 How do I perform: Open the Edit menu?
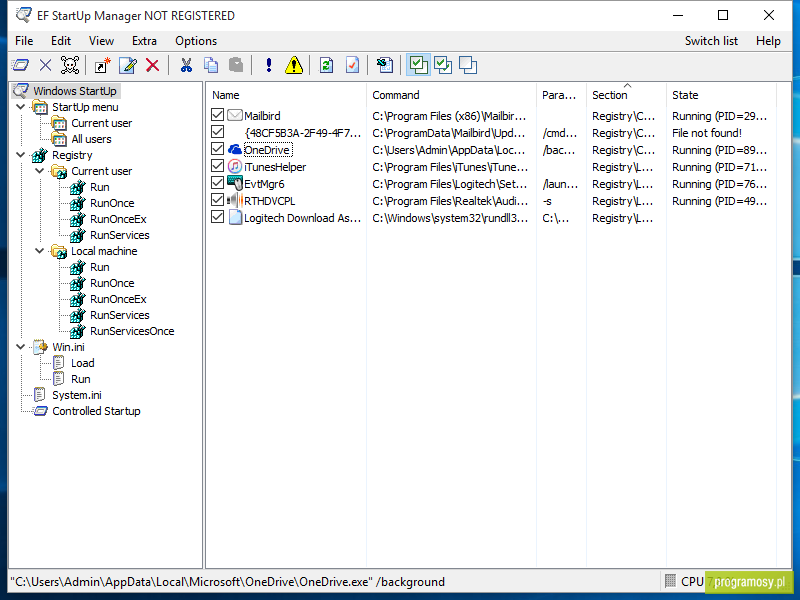point(61,41)
